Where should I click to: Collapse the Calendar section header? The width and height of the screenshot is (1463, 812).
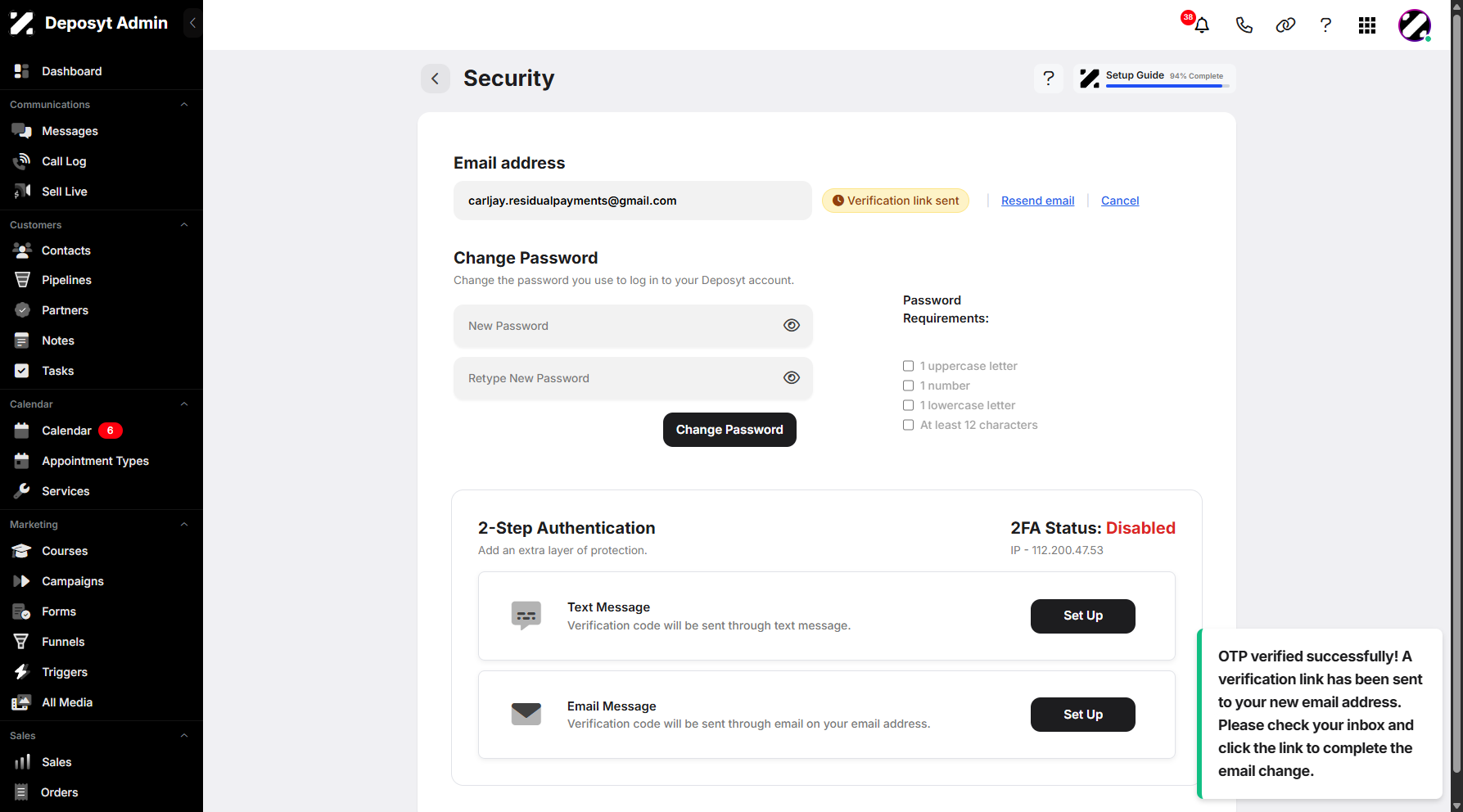pos(184,404)
